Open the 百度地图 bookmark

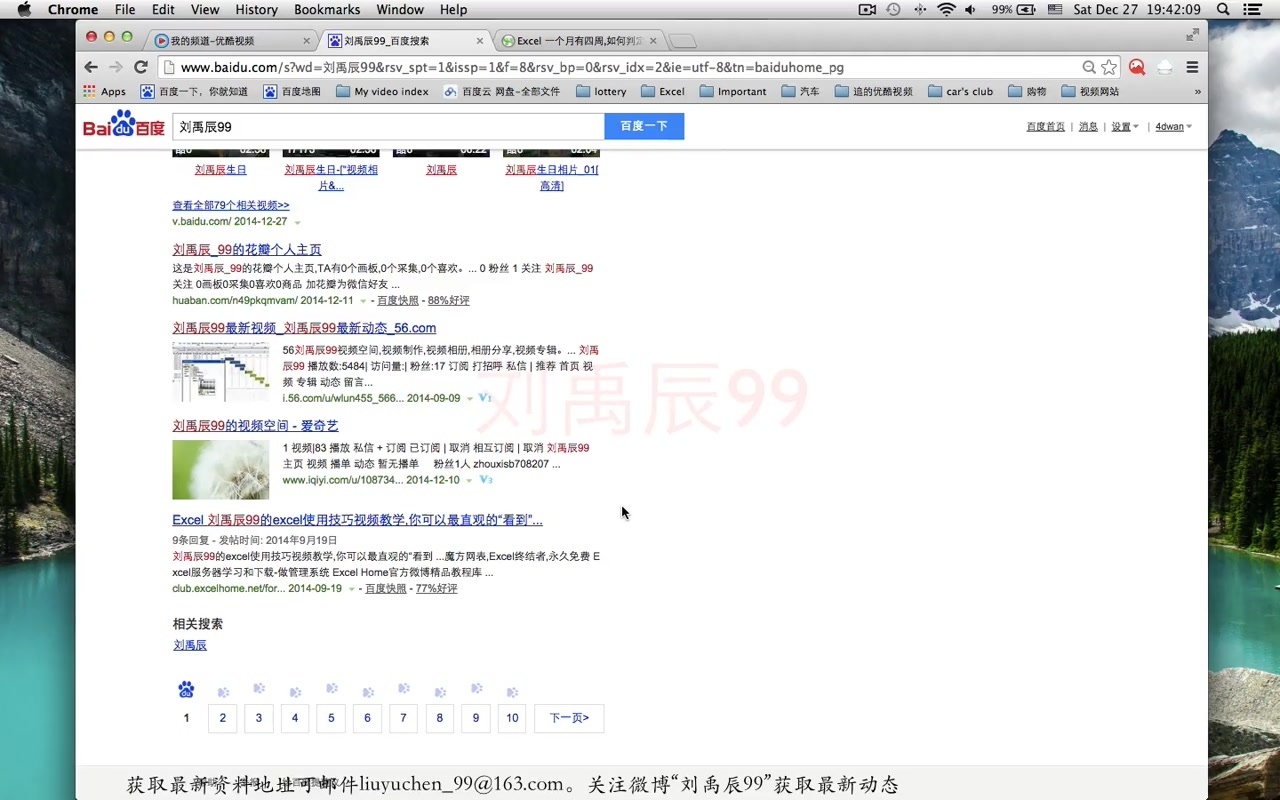pyautogui.click(x=292, y=91)
